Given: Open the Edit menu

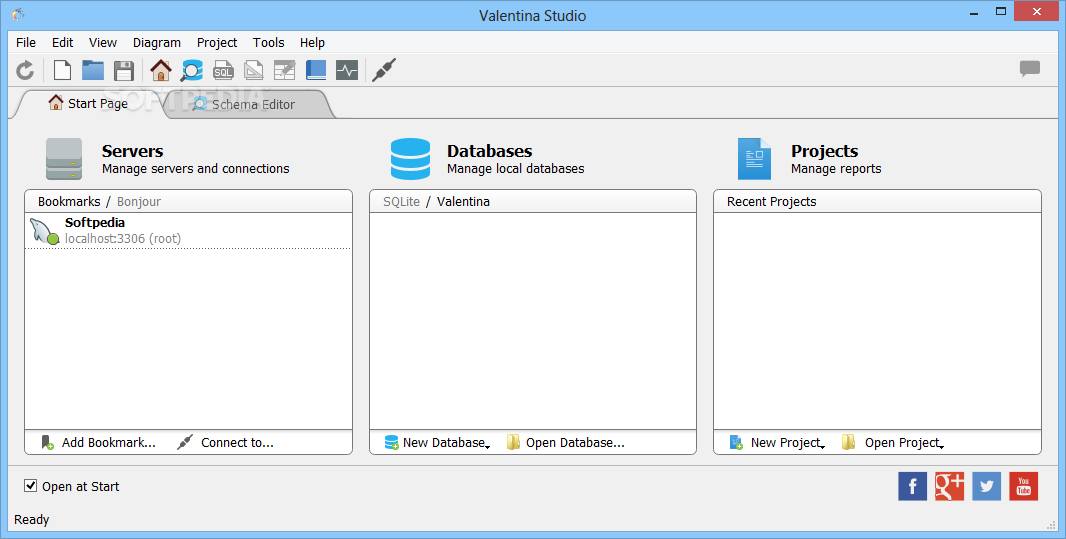Looking at the screenshot, I should click(x=63, y=42).
